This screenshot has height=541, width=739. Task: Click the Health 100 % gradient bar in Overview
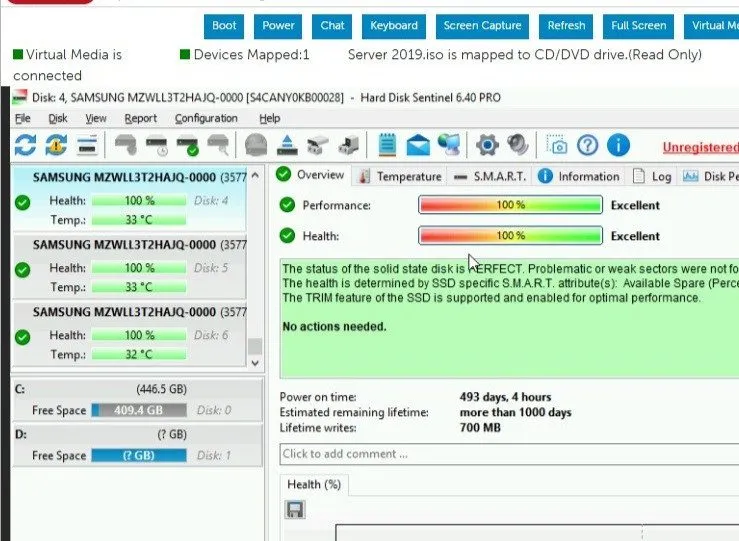tap(510, 235)
